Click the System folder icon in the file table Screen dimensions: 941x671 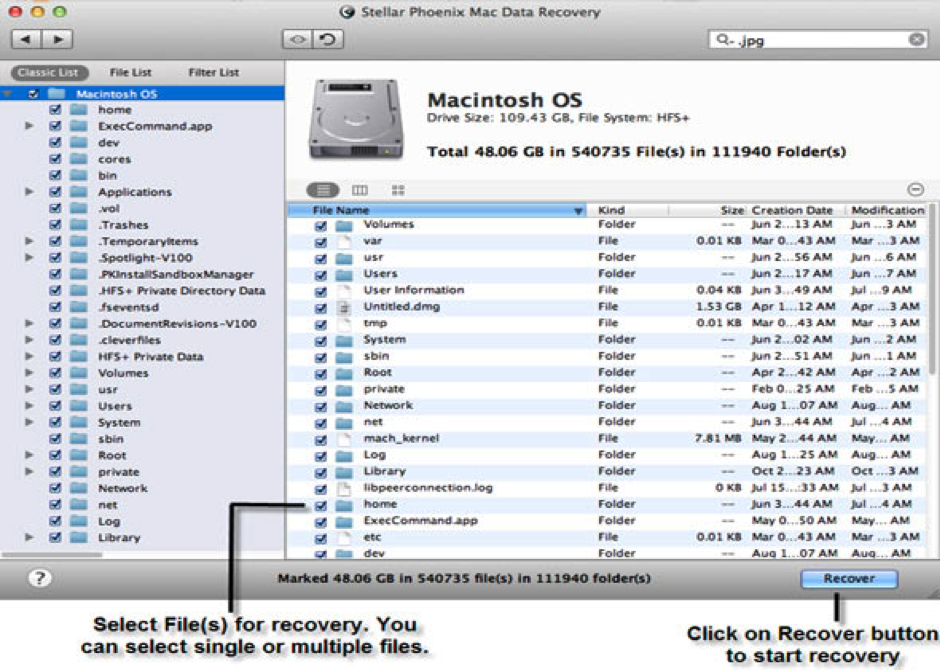pyautogui.click(x=344, y=340)
